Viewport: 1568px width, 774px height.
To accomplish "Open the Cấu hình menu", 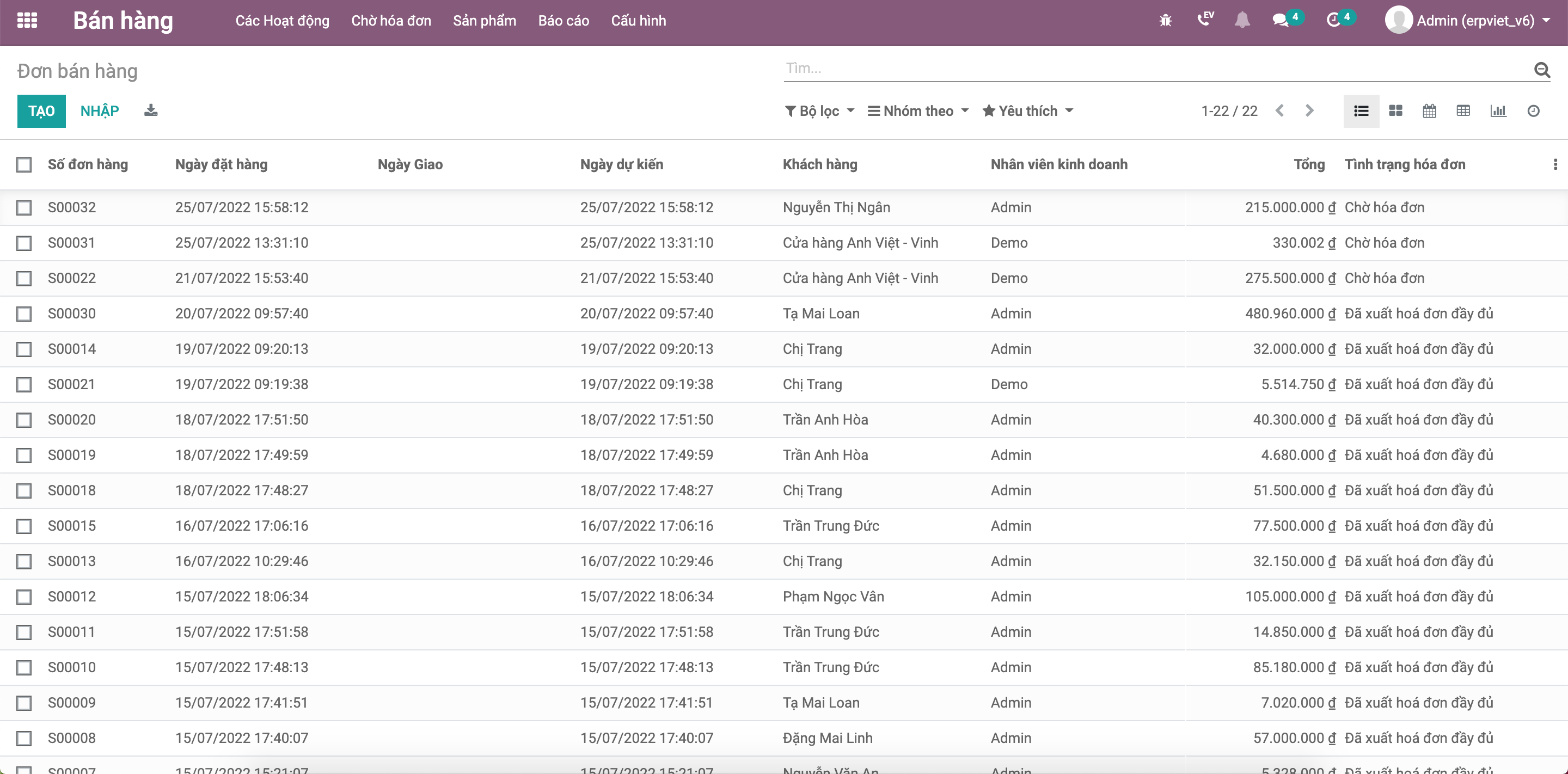I will tap(638, 20).
